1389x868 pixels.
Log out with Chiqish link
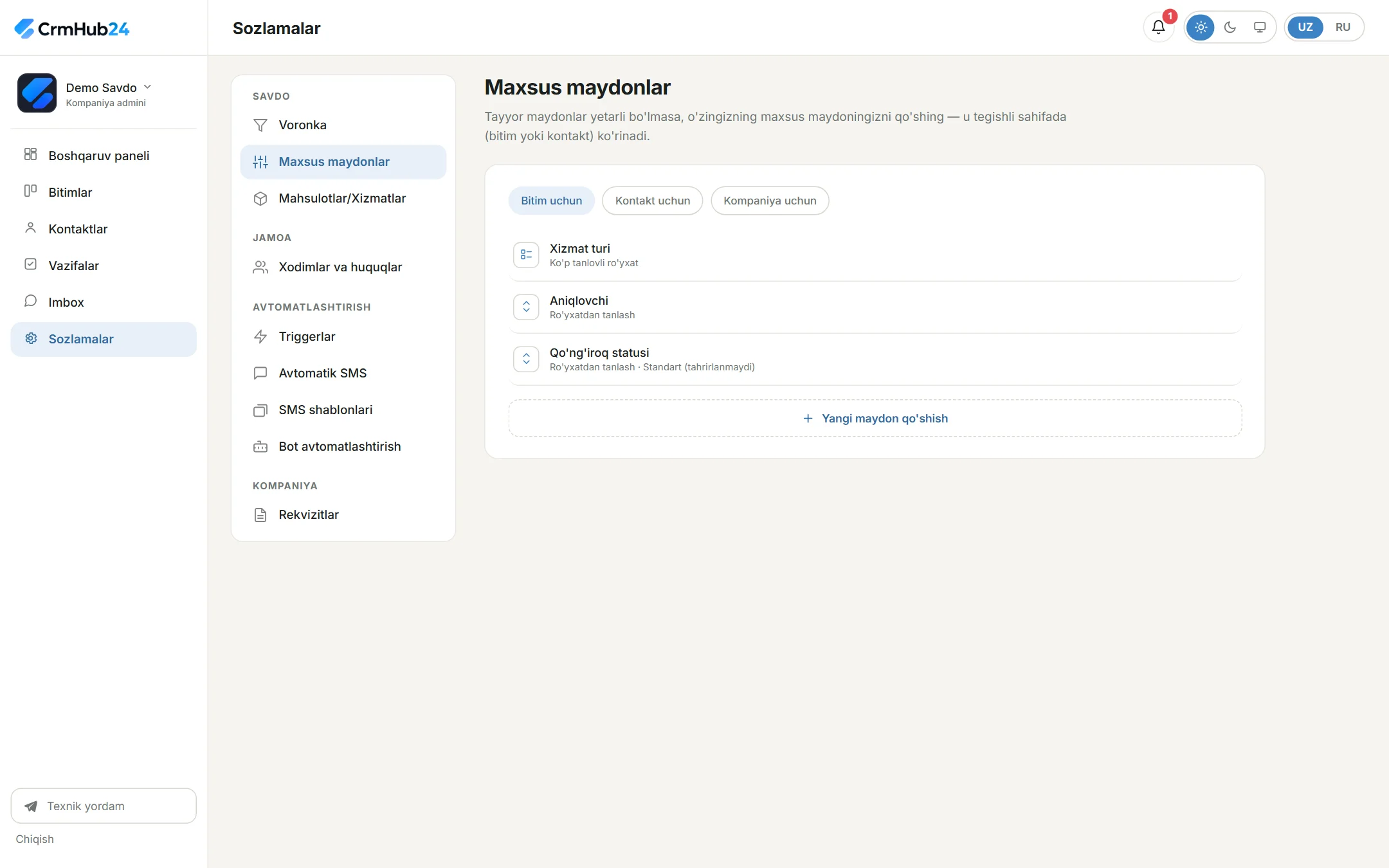(x=35, y=839)
